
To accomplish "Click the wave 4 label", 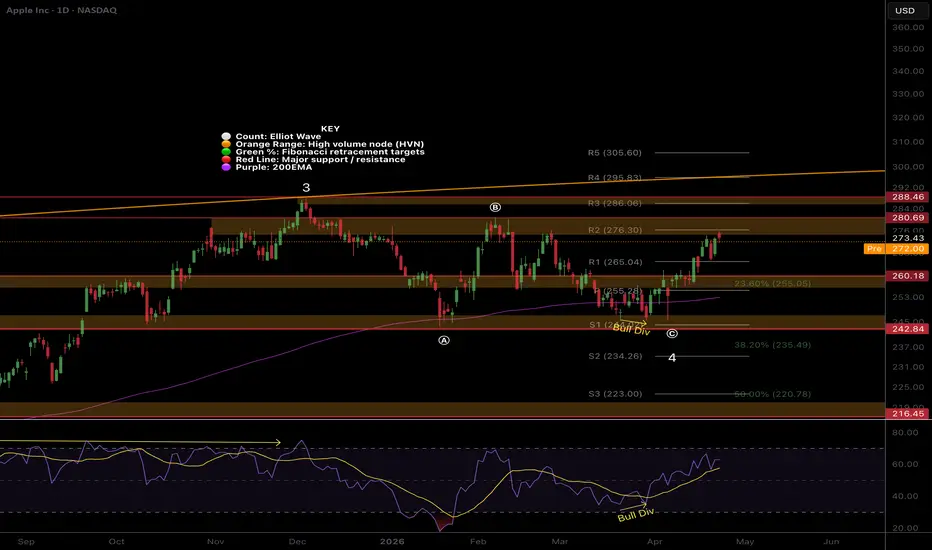I will pos(672,358).
